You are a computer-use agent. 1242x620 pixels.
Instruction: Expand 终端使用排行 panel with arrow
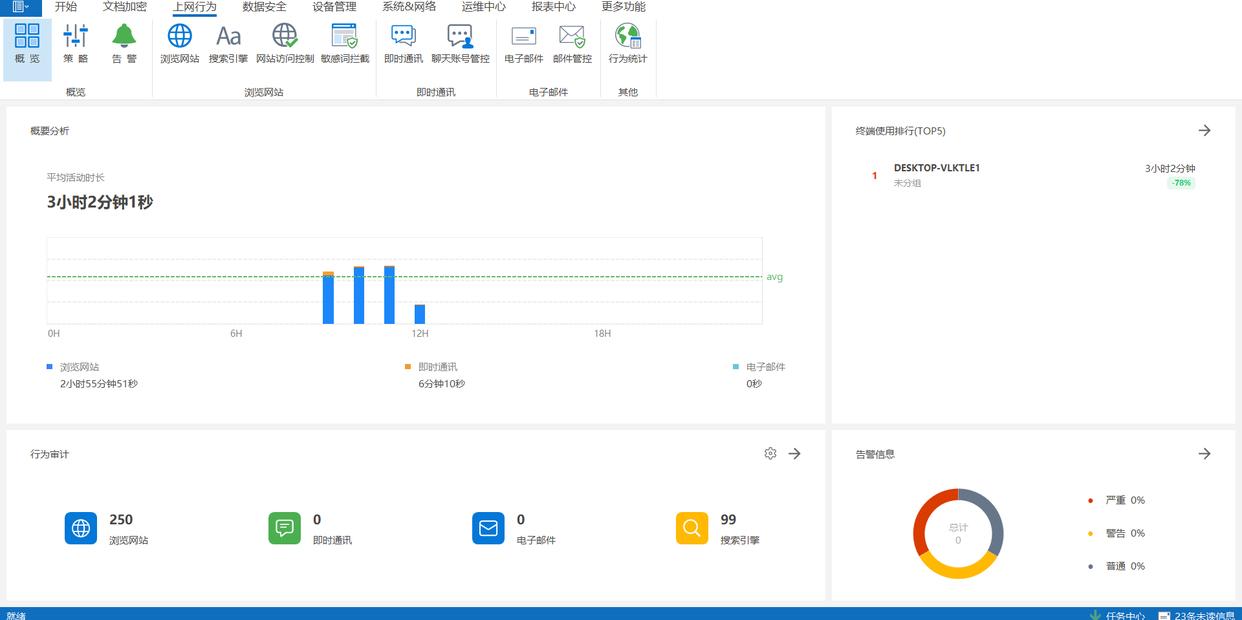click(1204, 131)
